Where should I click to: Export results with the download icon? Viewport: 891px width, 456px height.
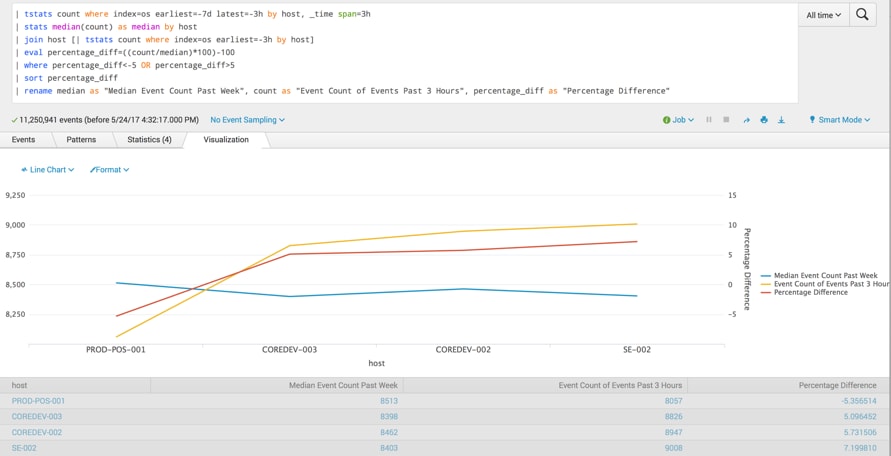coord(781,120)
